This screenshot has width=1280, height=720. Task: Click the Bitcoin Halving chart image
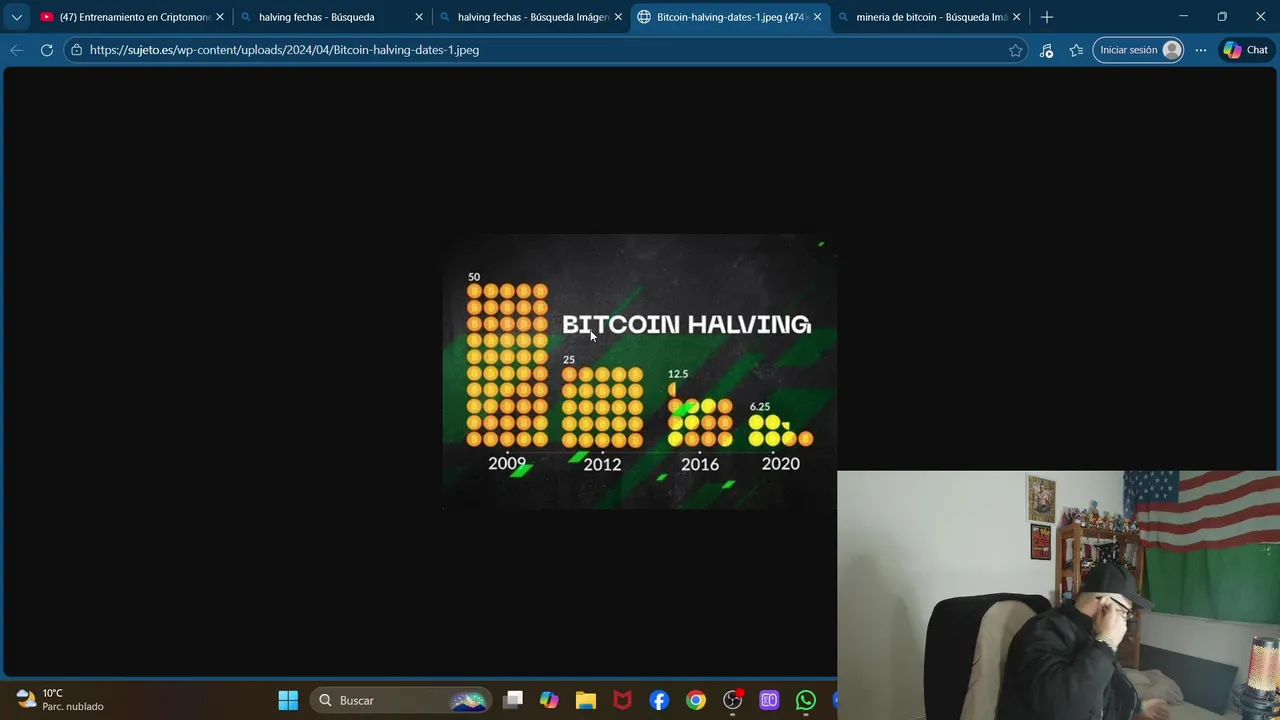click(640, 372)
